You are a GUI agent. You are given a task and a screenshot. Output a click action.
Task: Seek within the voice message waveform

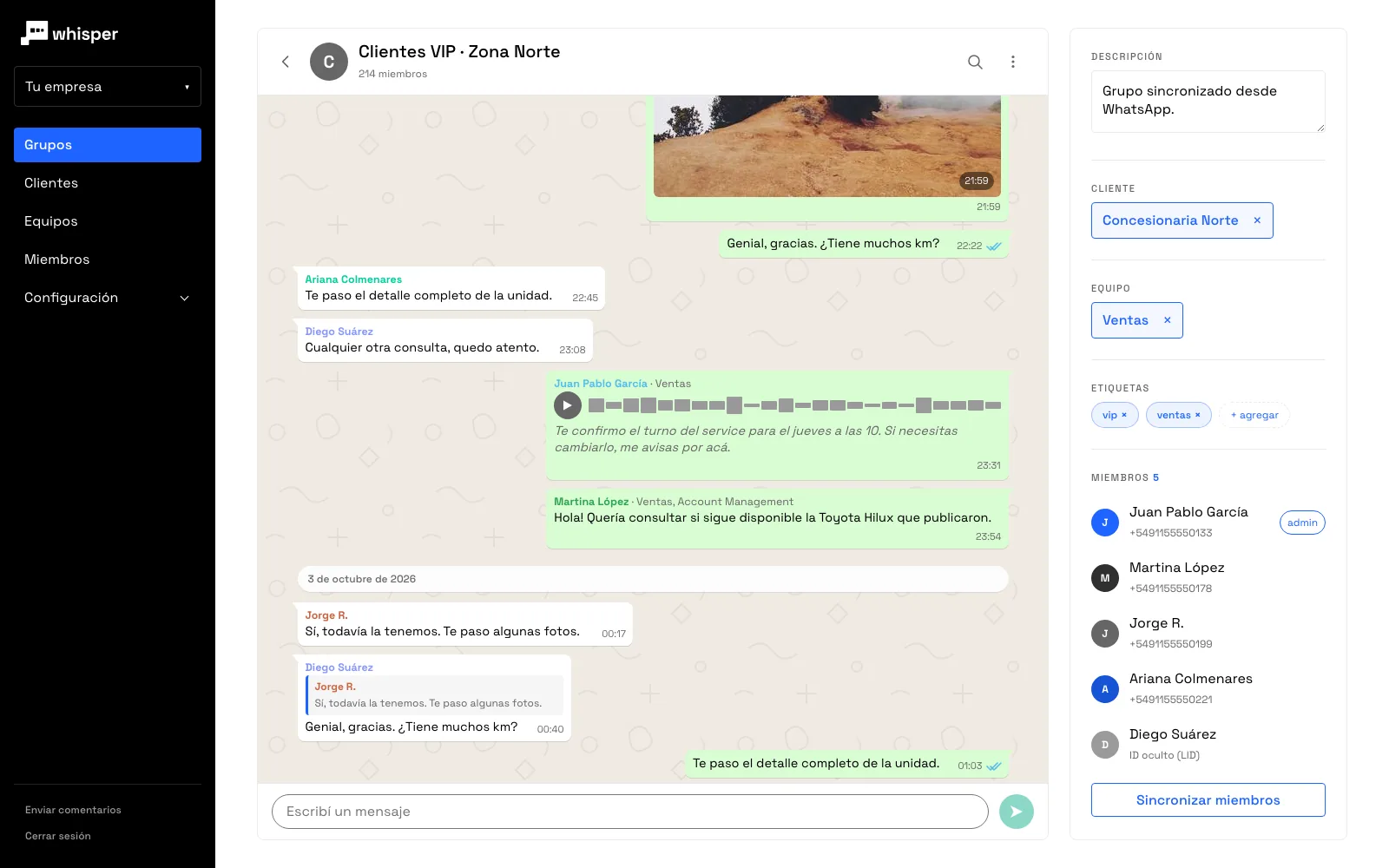click(x=794, y=405)
